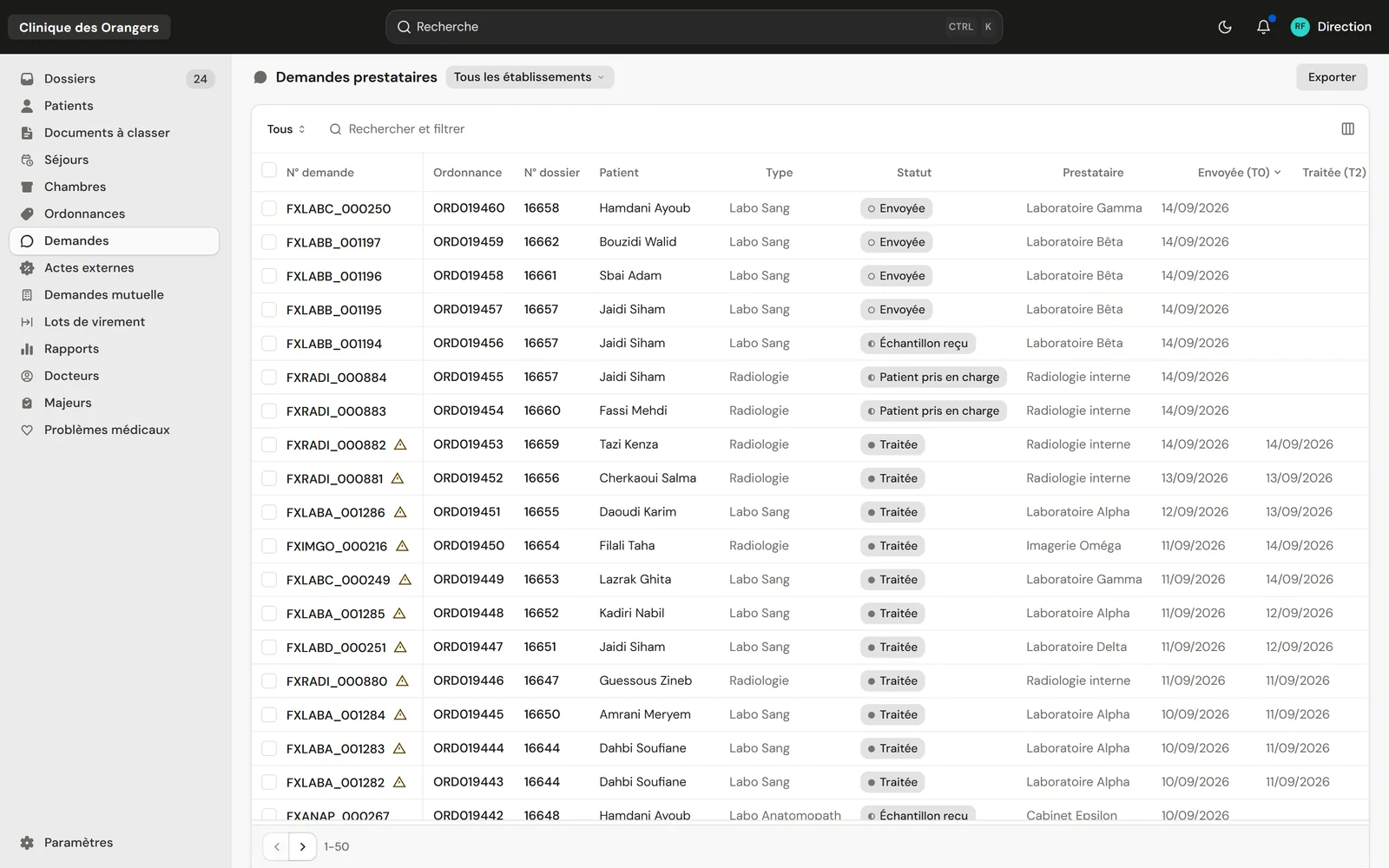Go to next page arrow
Image resolution: width=1389 pixels, height=868 pixels.
(x=302, y=846)
